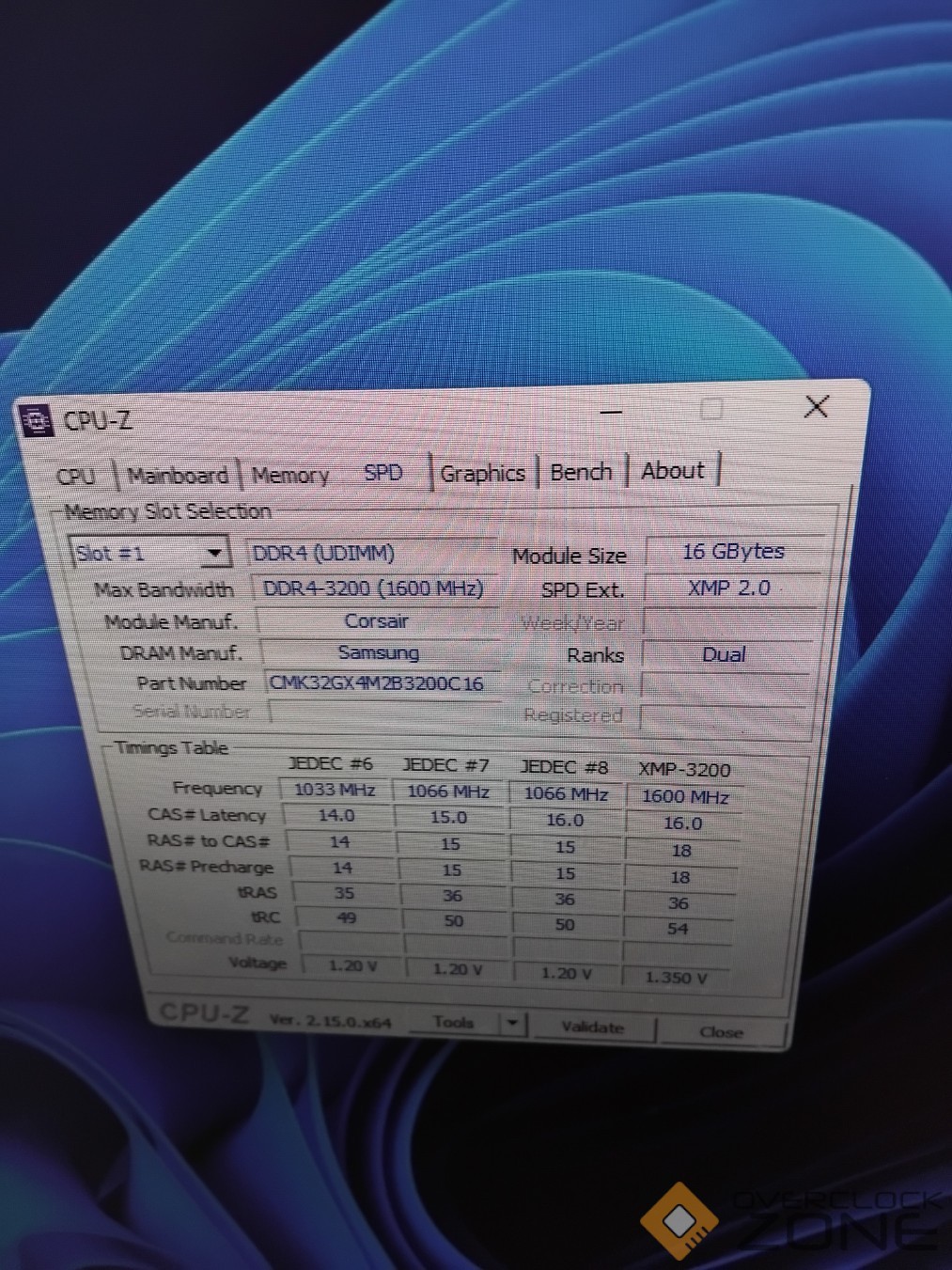Screen dimensions: 952x1270
Task: Minimize the CPU-Z window
Action: pyautogui.click(x=611, y=412)
